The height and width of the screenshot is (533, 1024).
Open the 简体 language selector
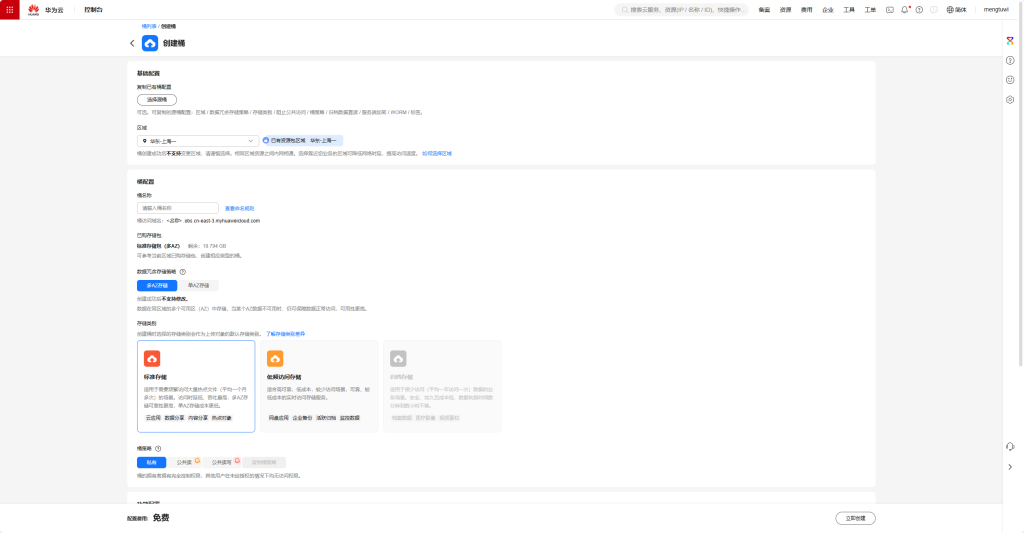(x=956, y=10)
